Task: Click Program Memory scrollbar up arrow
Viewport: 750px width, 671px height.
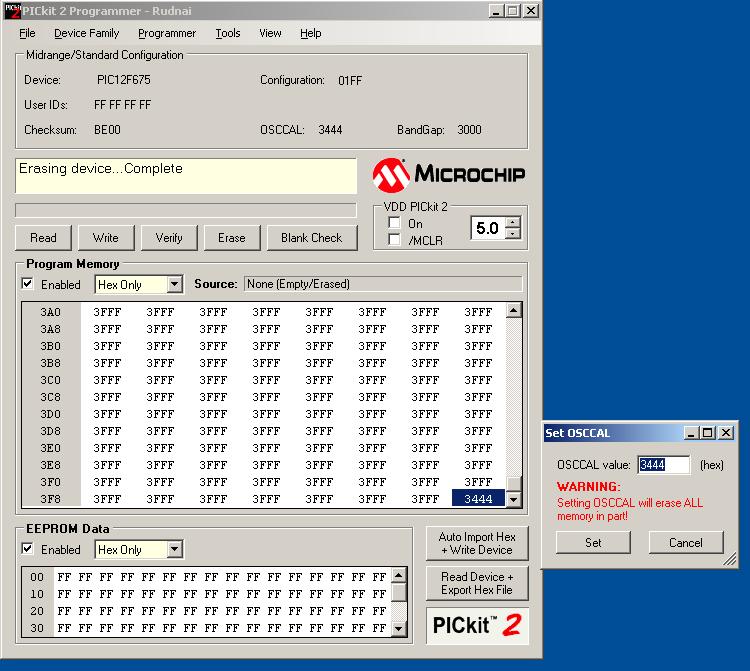Action: click(514, 310)
